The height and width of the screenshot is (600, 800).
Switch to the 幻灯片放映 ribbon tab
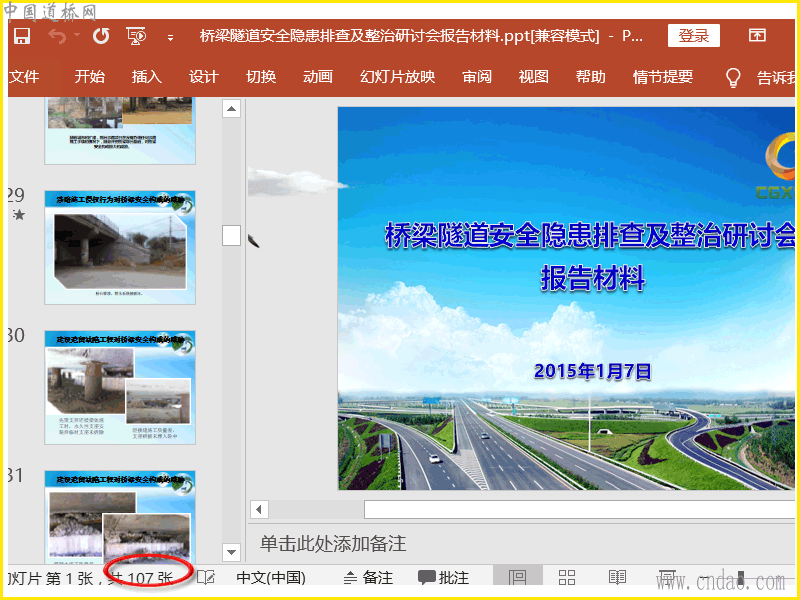(x=397, y=77)
